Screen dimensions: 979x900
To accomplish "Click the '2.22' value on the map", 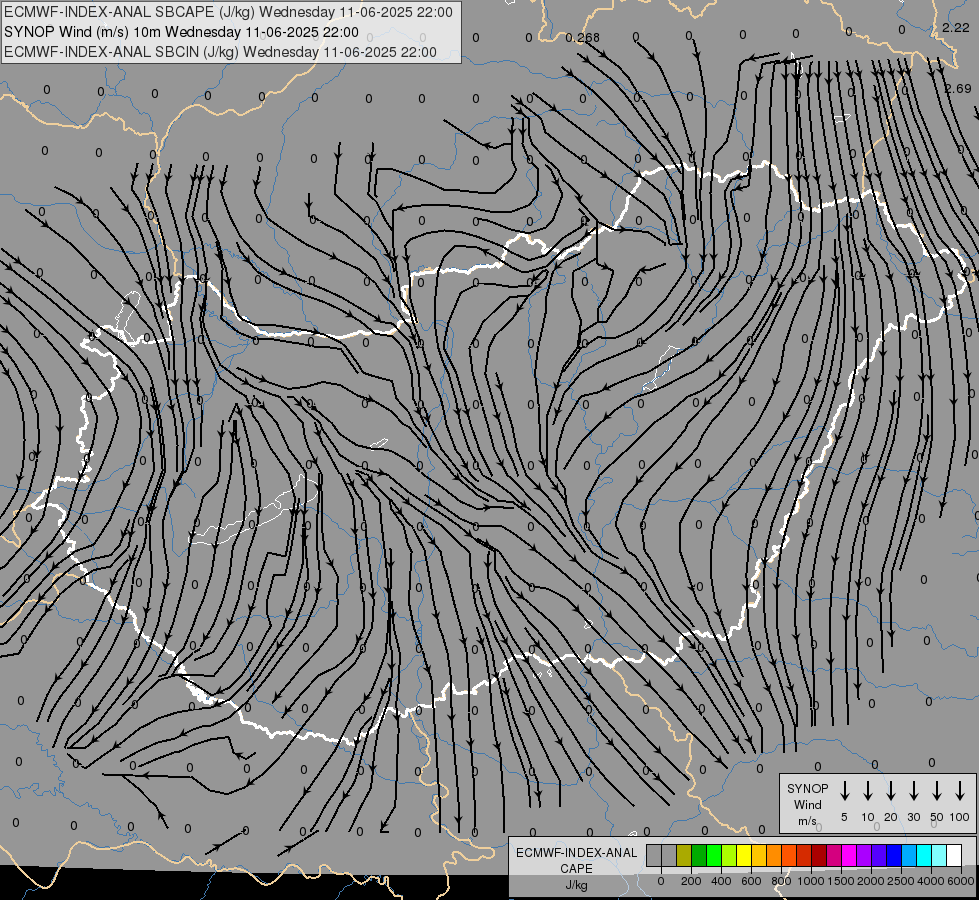I will pyautogui.click(x=956, y=27).
